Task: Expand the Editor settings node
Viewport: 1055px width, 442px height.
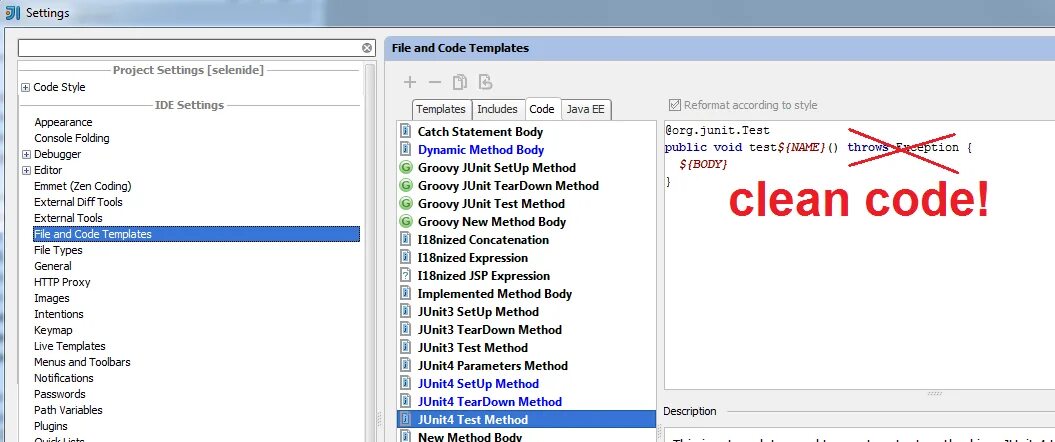Action: tap(26, 170)
